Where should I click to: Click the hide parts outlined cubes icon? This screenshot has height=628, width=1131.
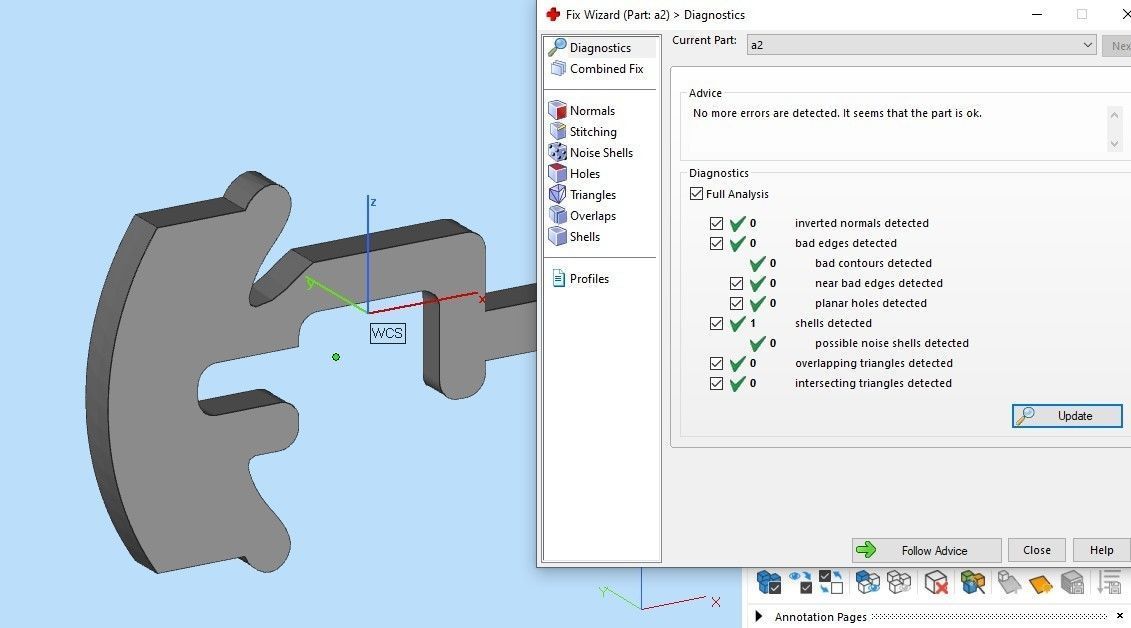tap(899, 582)
